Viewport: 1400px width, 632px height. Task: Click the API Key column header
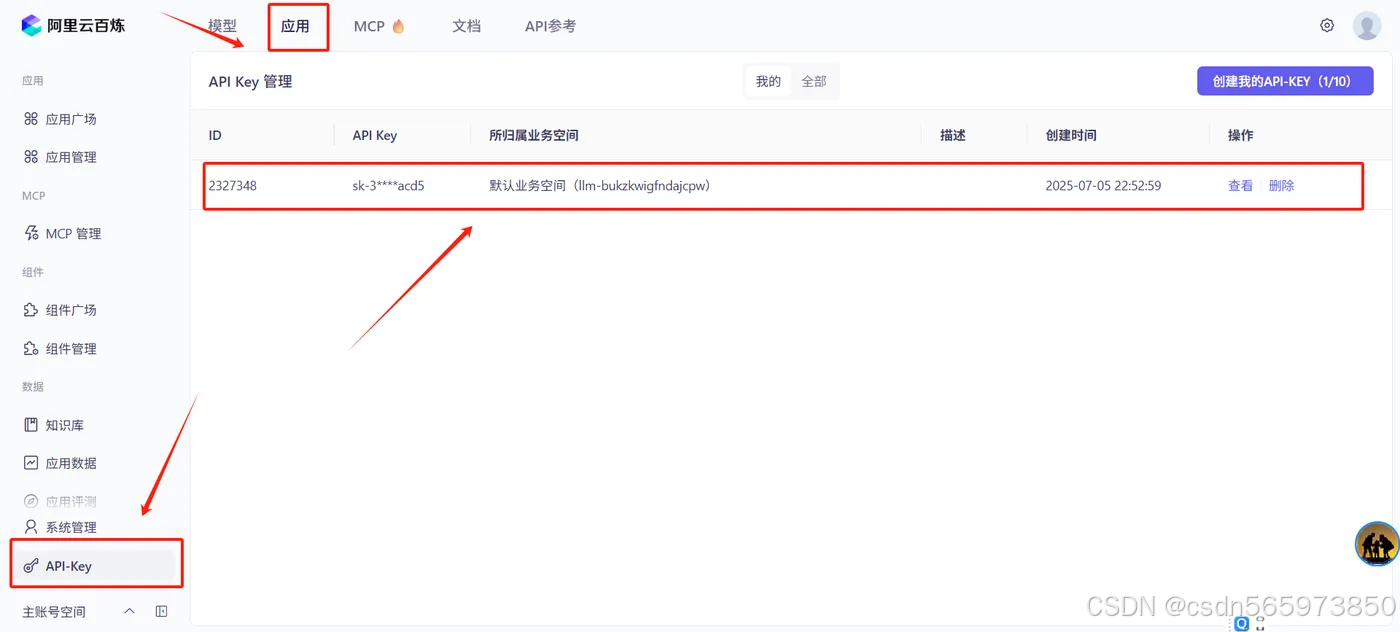tap(375, 135)
